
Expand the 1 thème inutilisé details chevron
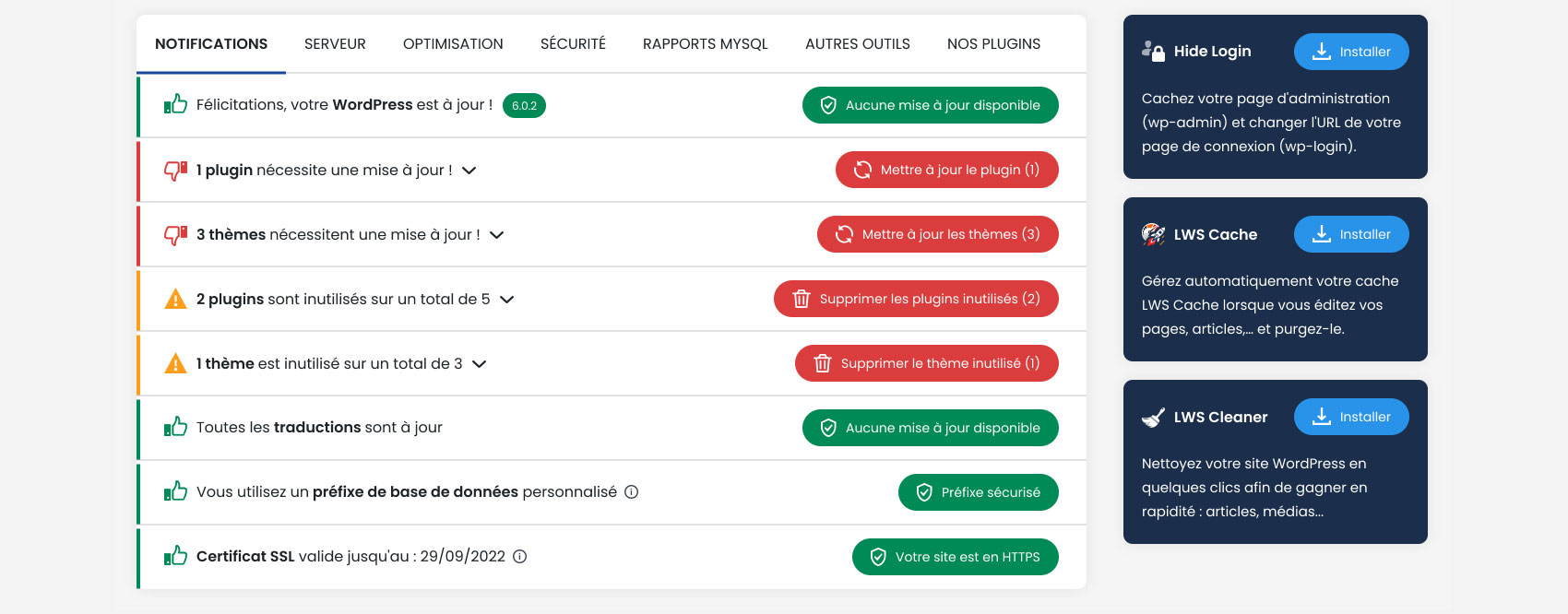(x=479, y=364)
